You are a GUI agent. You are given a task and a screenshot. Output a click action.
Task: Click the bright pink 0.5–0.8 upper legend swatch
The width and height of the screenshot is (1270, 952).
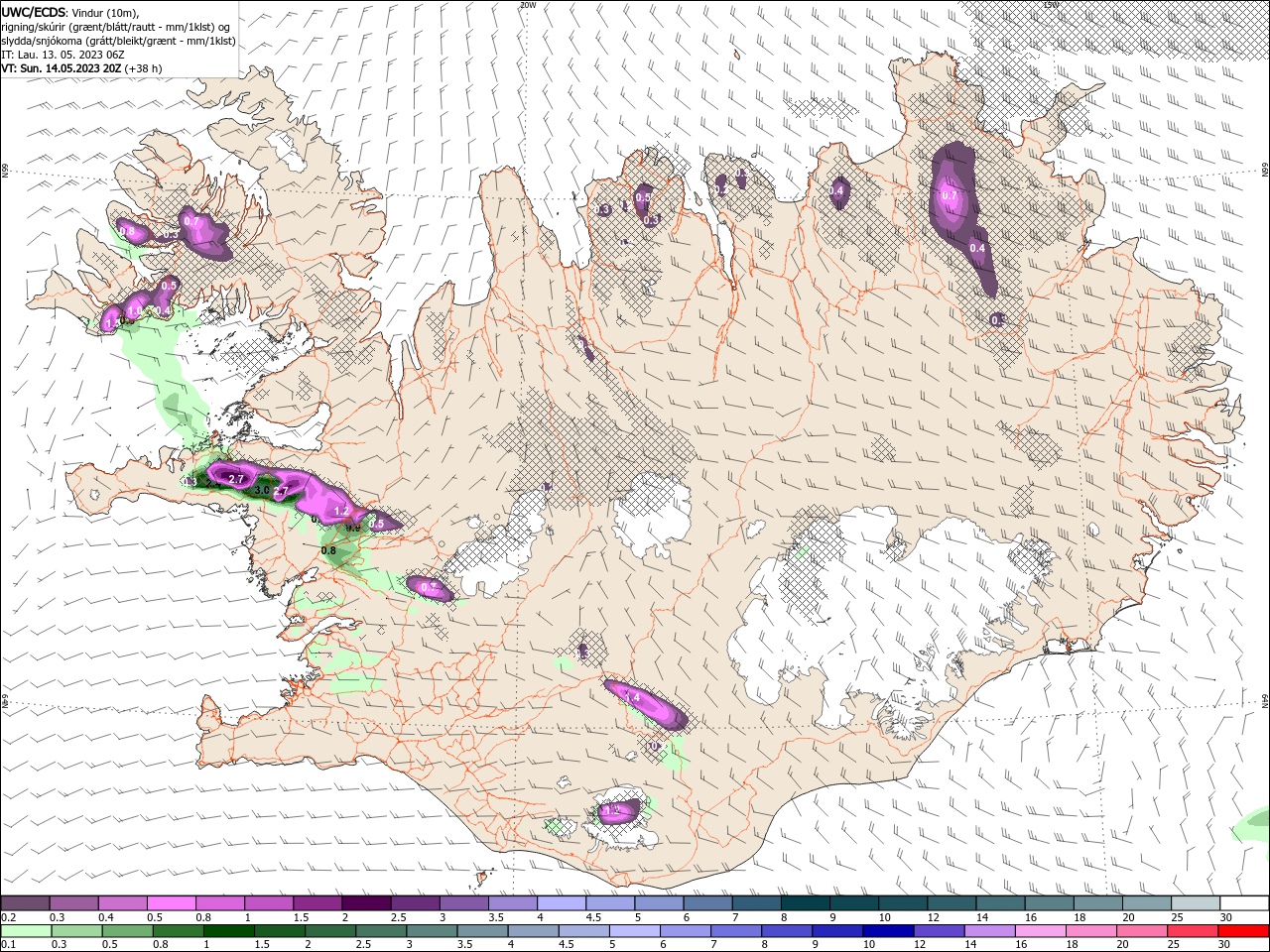point(171,903)
